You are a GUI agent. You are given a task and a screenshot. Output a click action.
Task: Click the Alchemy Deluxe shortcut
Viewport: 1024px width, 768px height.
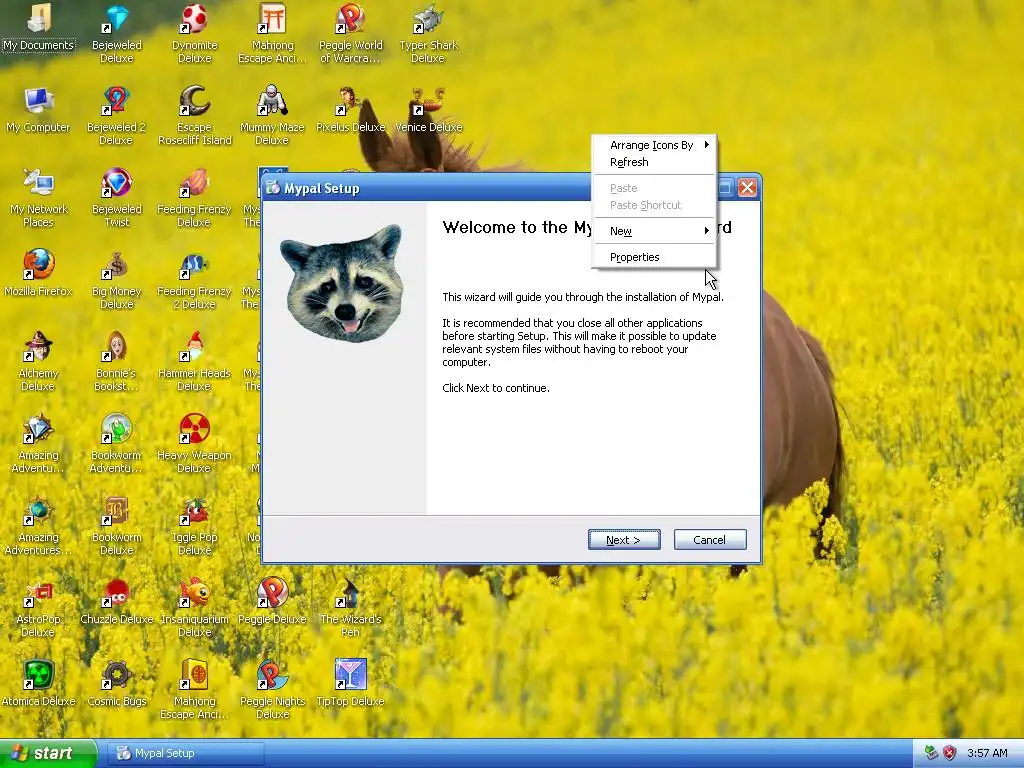click(39, 362)
